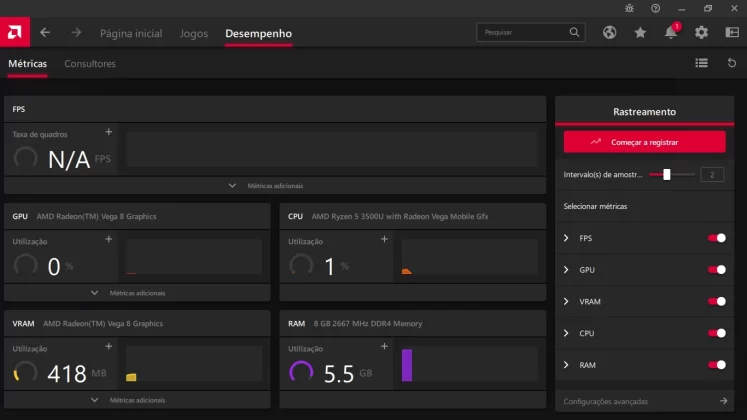Viewport: 747px width, 420px height.
Task: Restore the window size
Action: pos(708,8)
